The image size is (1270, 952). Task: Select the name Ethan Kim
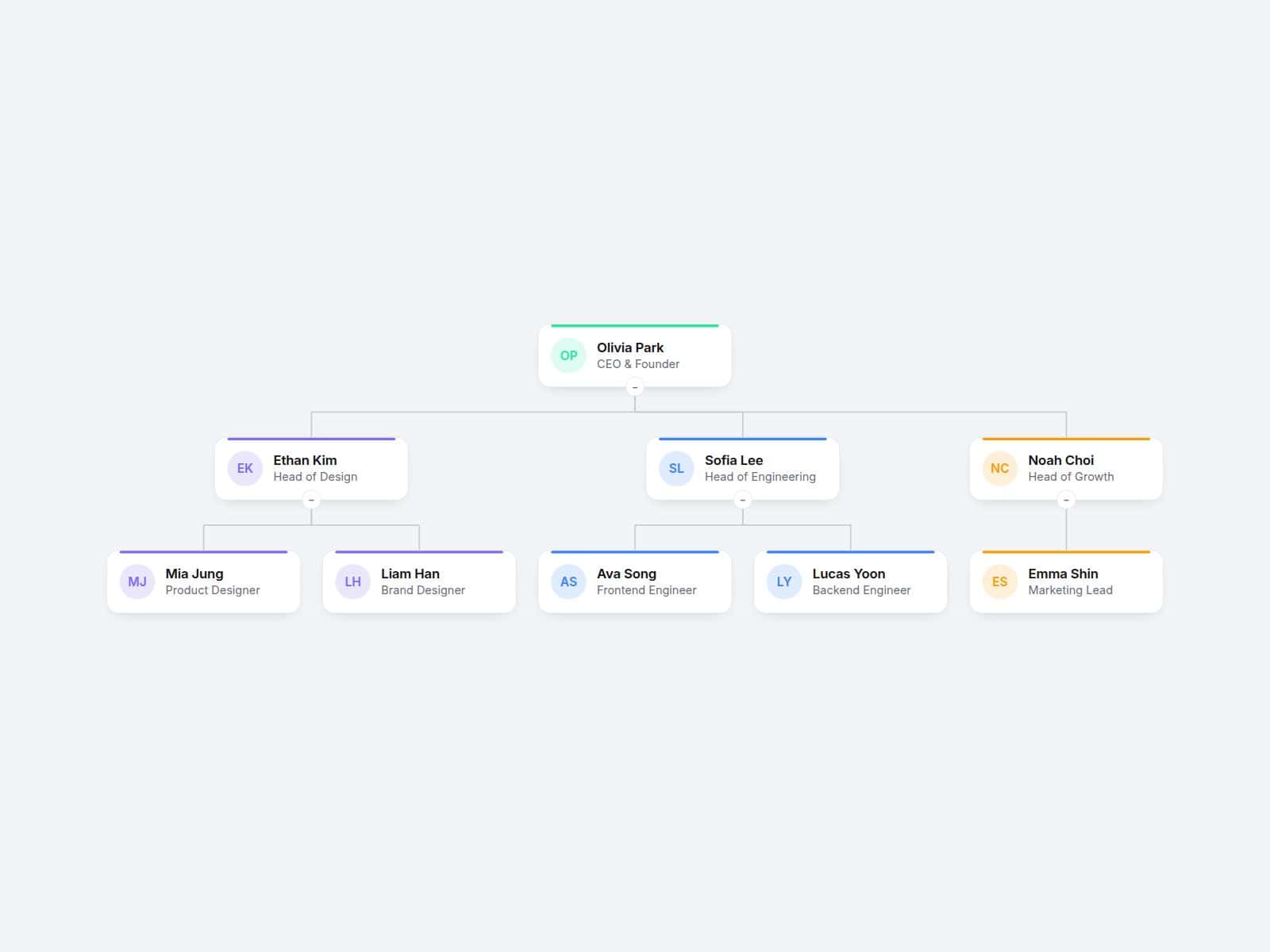[x=305, y=460]
